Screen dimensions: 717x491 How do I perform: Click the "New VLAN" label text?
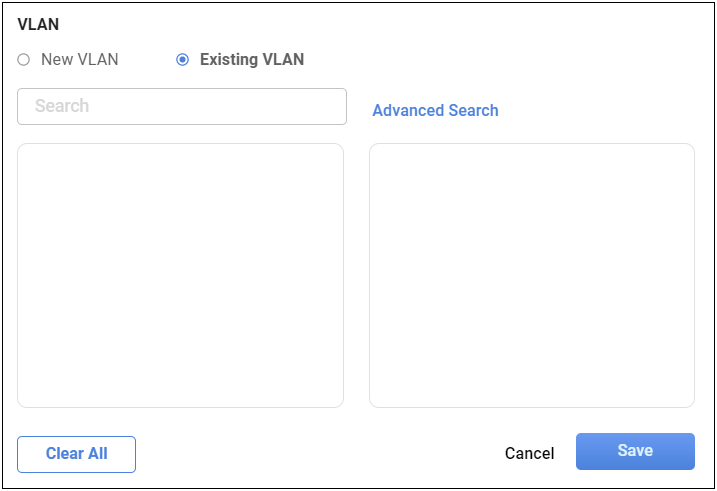click(x=79, y=60)
